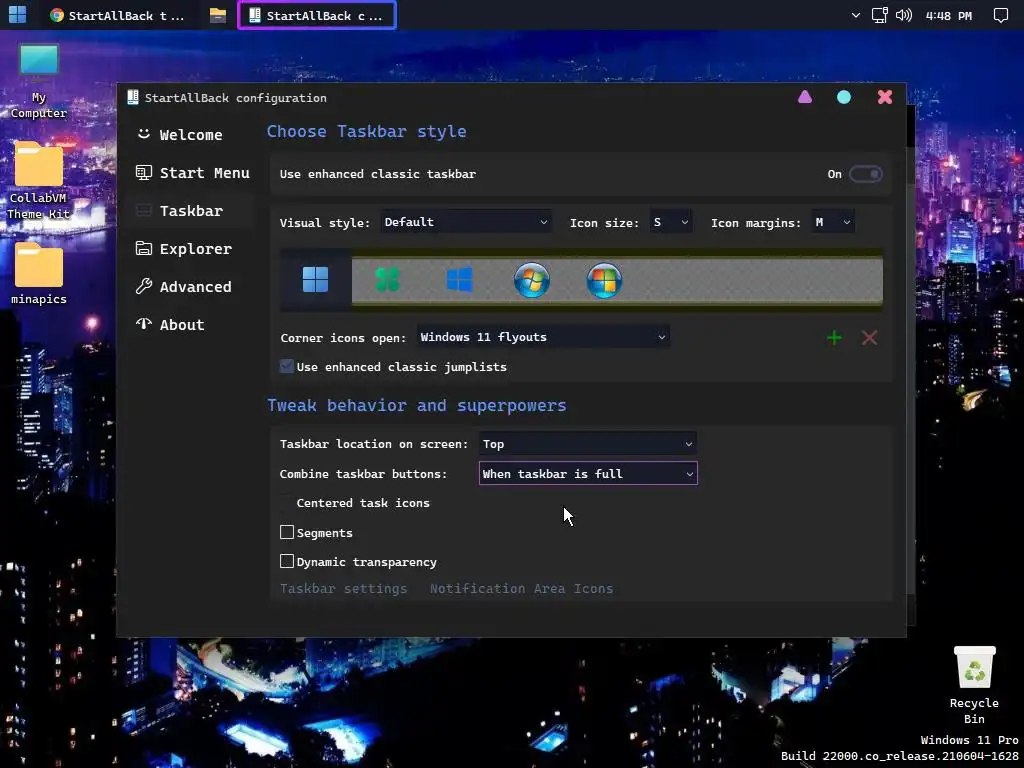
Task: Click the 4:48 PM taskbar clock
Action: (949, 16)
